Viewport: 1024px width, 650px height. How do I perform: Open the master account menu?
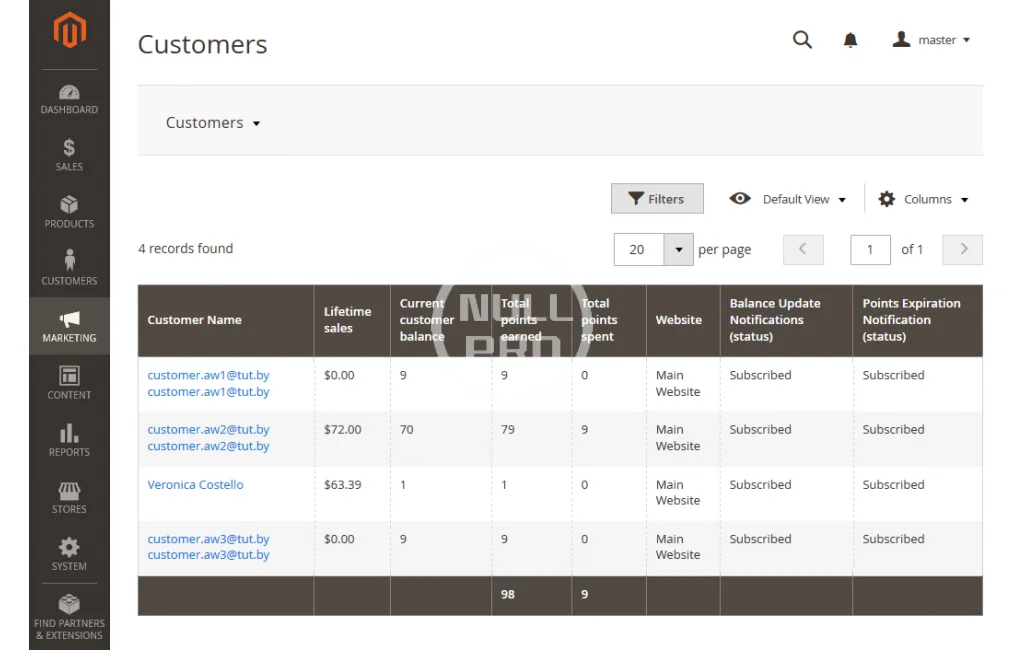931,40
